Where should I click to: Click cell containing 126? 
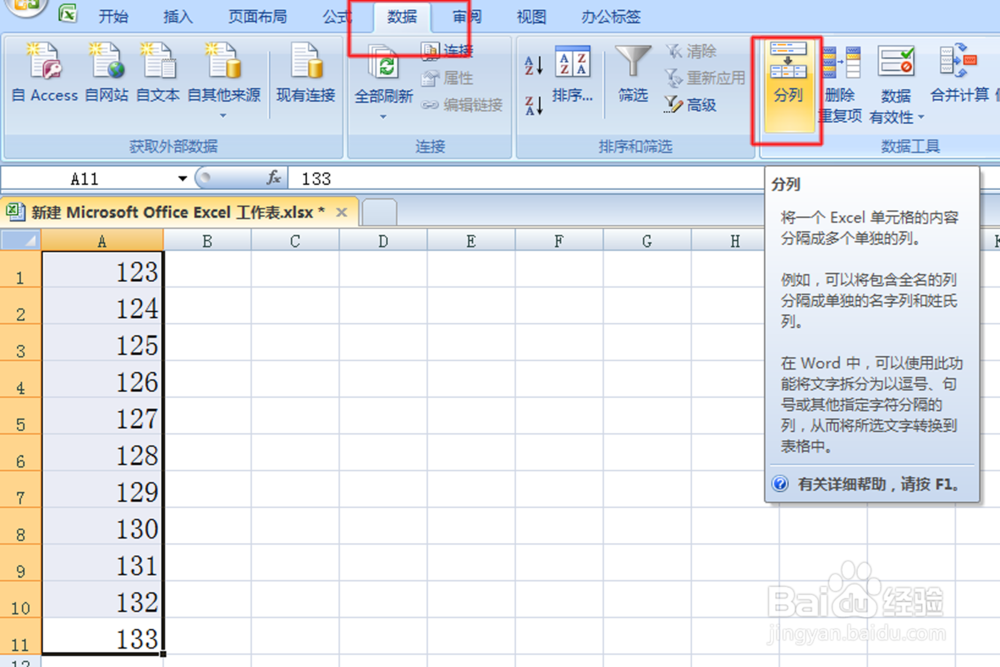[x=103, y=380]
